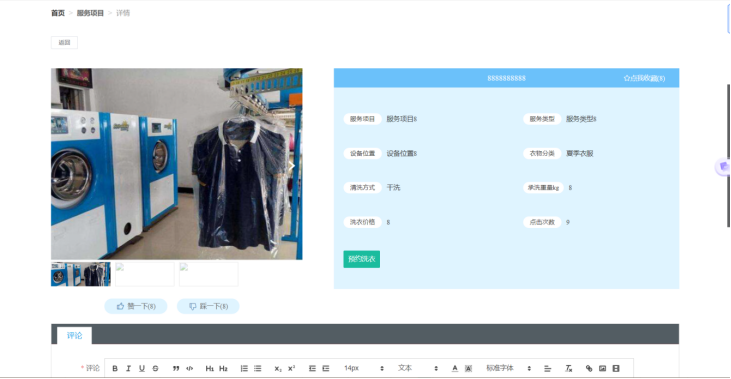Viewport: 731px width, 379px height.
Task: Click the 详情 breadcrumb text
Action: pos(123,13)
